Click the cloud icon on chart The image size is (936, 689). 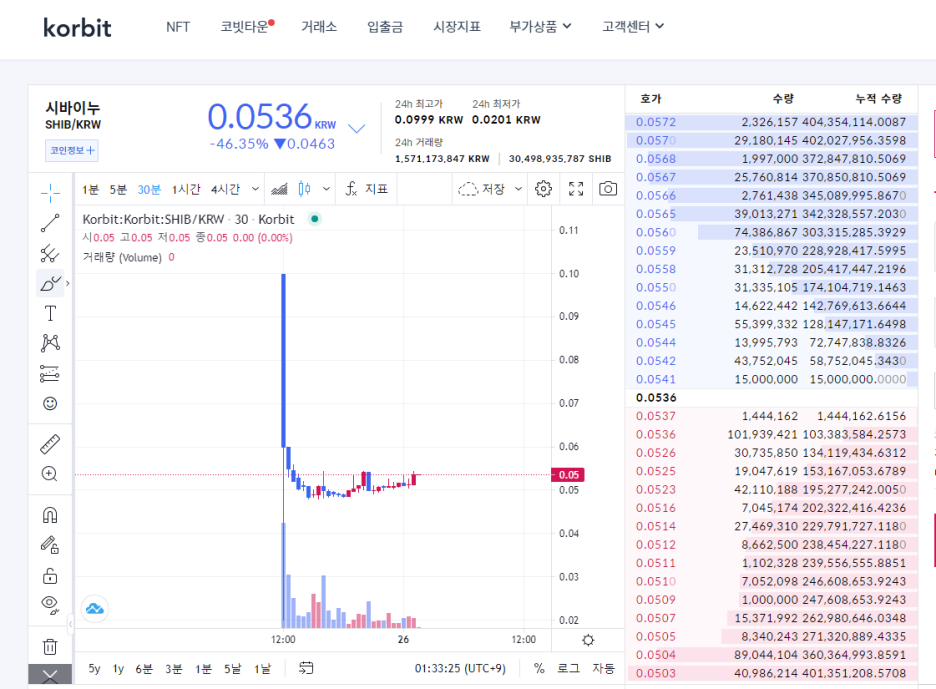point(94,609)
